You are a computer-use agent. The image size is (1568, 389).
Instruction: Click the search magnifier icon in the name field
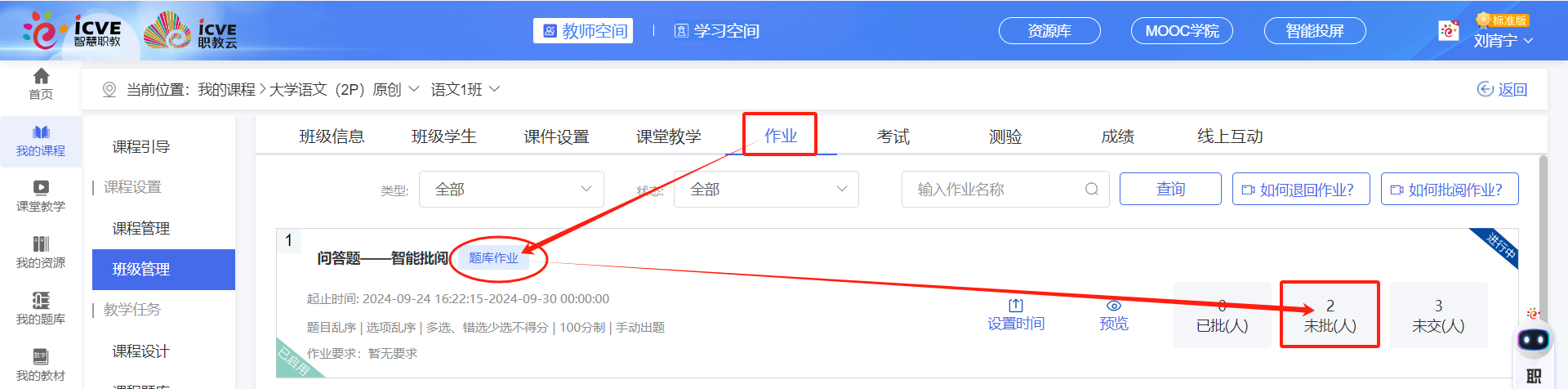coord(1091,189)
